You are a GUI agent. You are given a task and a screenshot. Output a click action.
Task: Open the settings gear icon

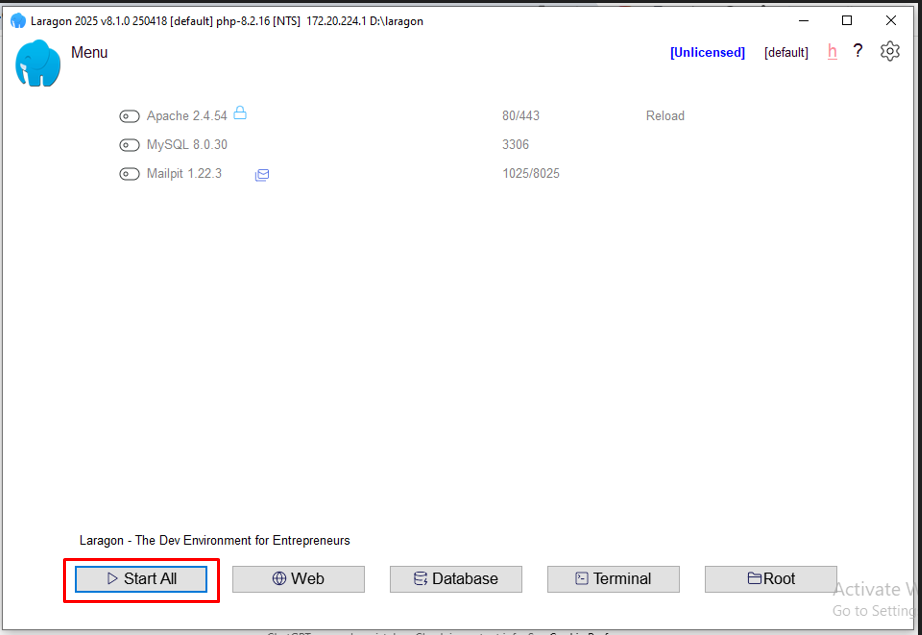coord(889,51)
